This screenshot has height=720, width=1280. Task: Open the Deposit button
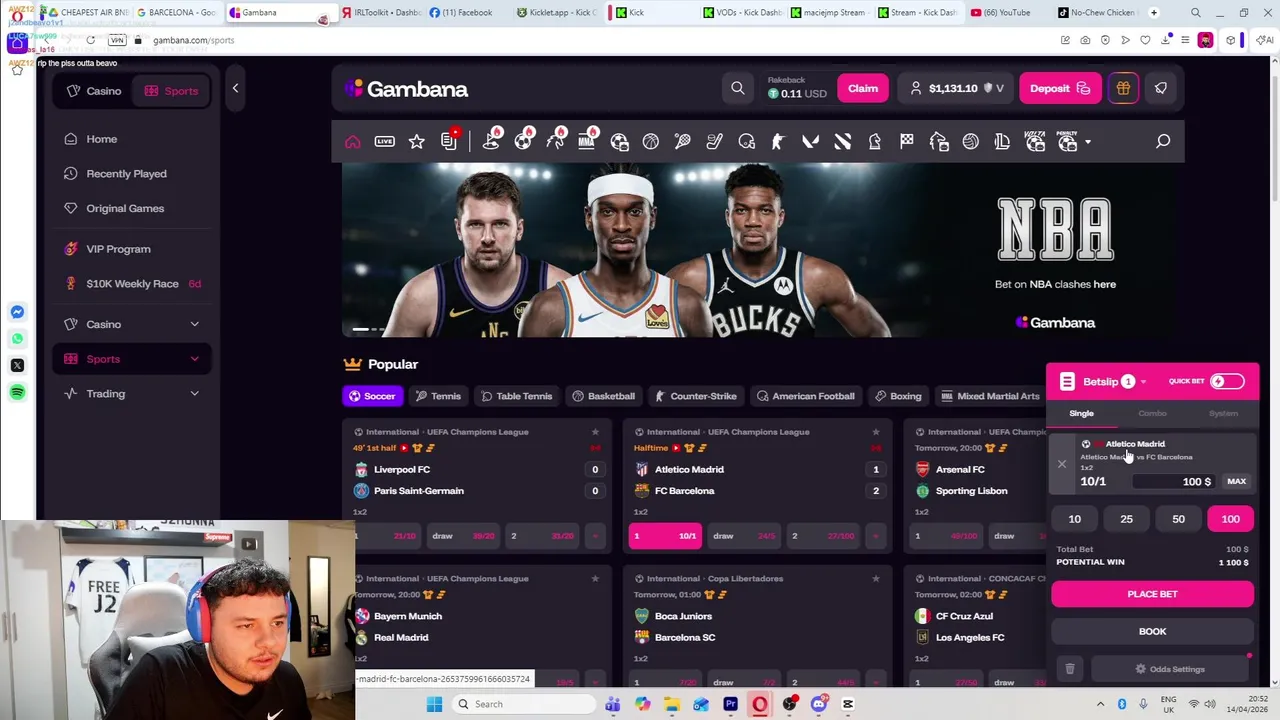click(x=1060, y=88)
